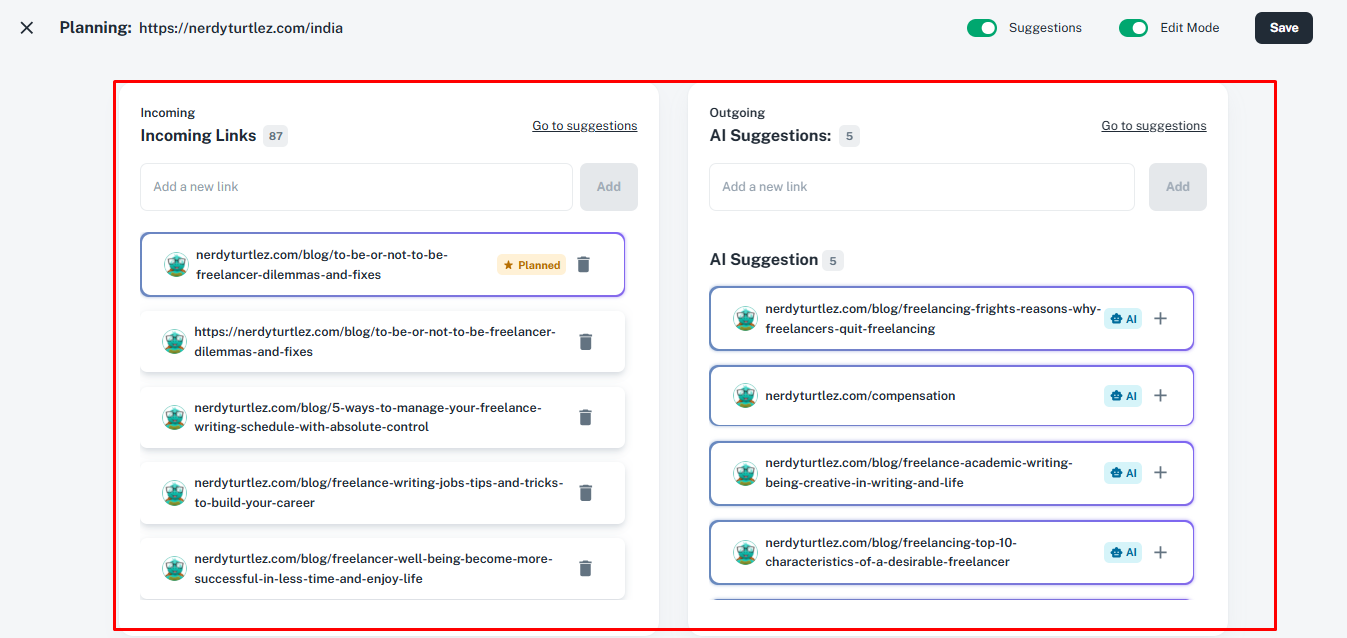
Task: Select the freelancing-top-10-characteristics suggestion text
Action: pos(891,552)
